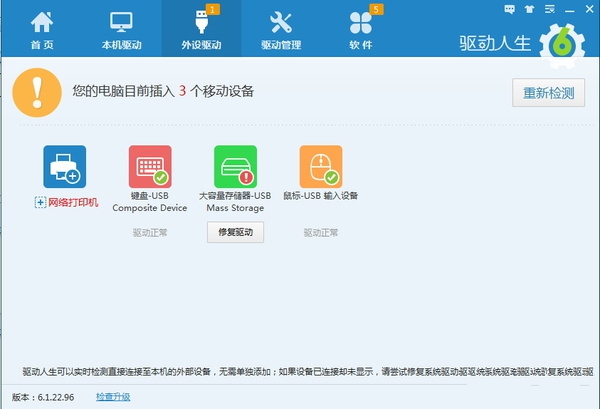This screenshot has height=409, width=600.
Task: Click the blue network printer icon
Action: (x=65, y=166)
